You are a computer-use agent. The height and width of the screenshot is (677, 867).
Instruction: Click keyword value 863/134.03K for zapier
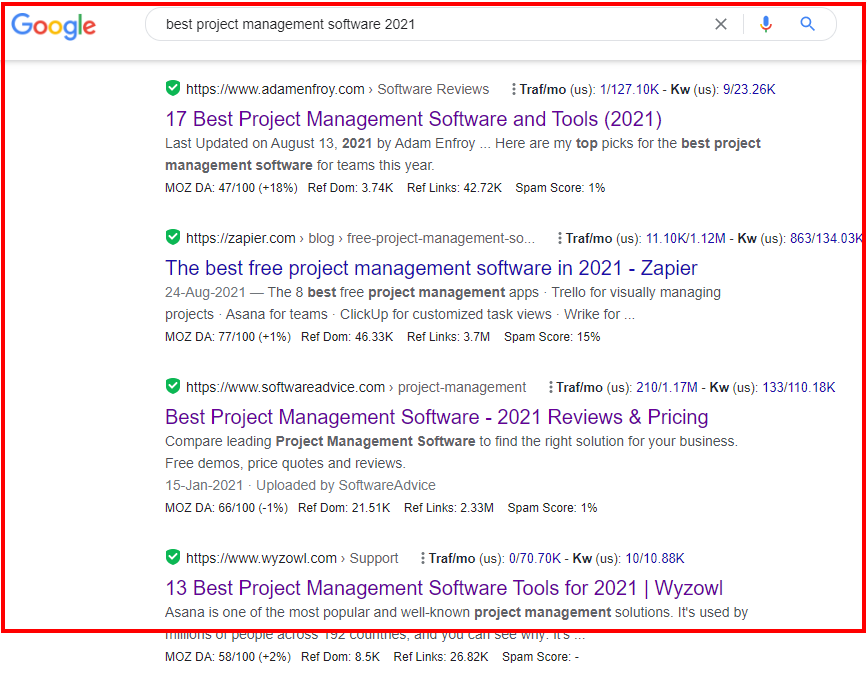[826, 238]
